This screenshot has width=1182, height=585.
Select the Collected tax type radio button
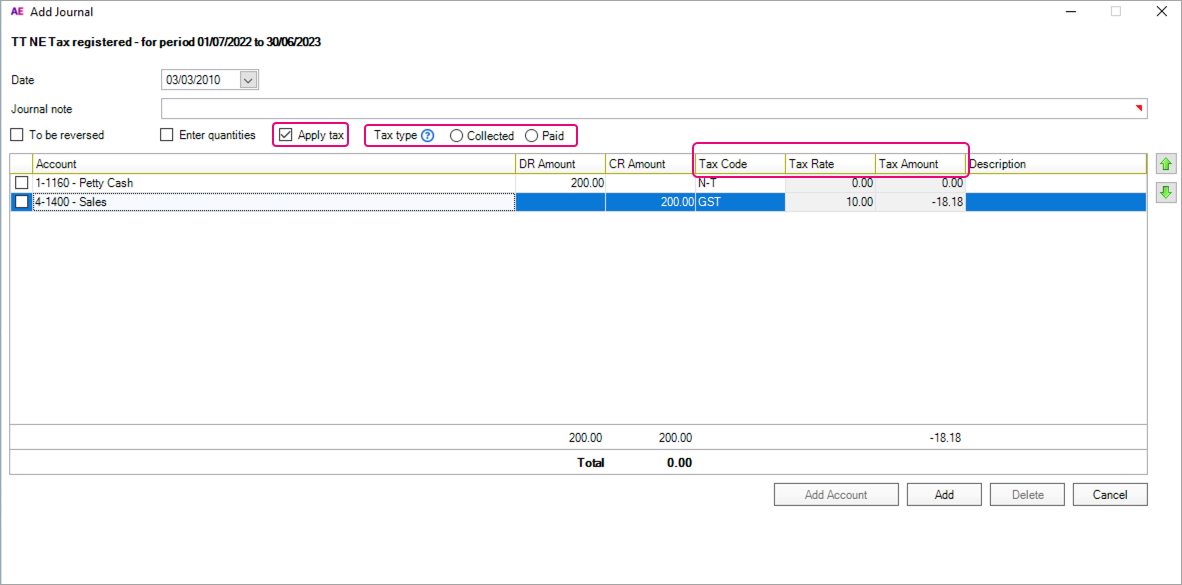[x=457, y=136]
